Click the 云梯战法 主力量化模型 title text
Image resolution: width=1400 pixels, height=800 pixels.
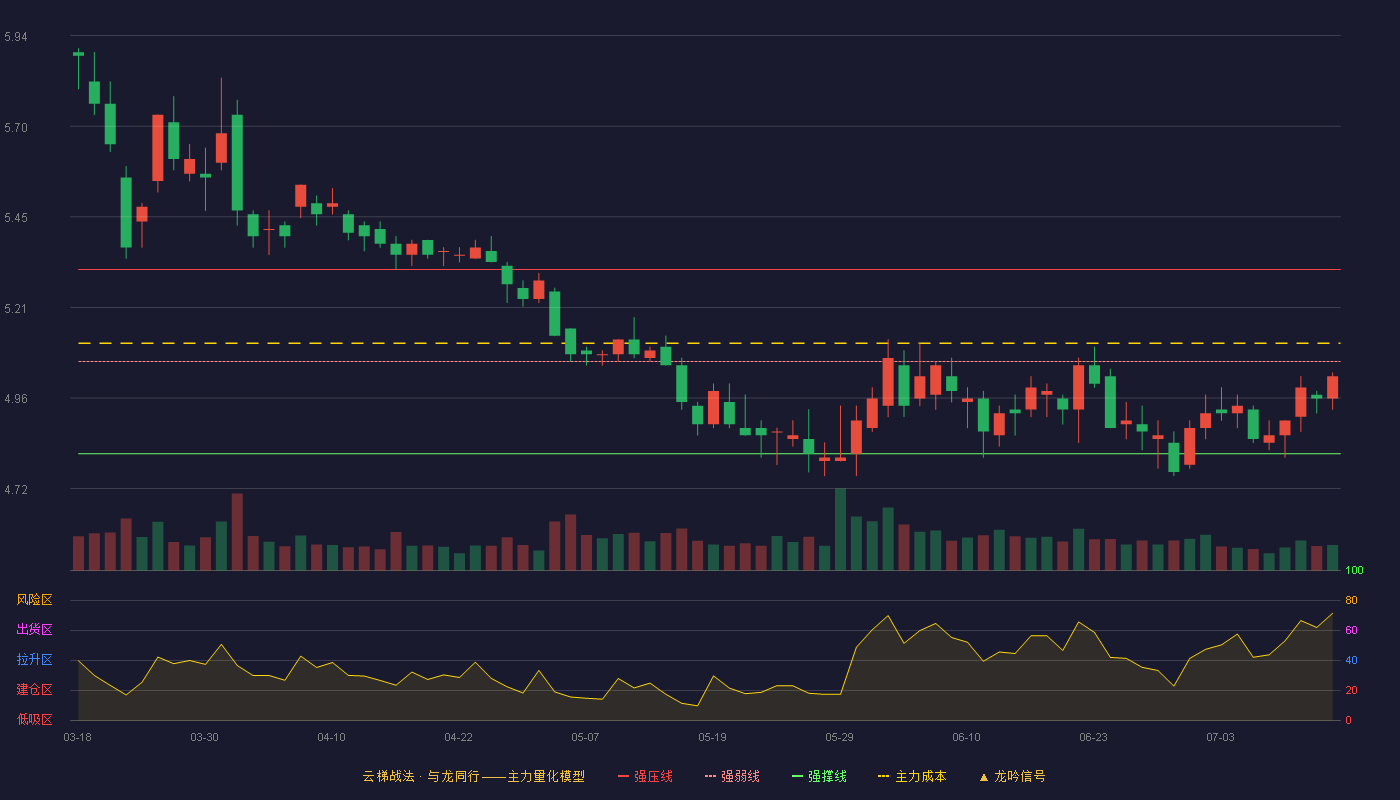pyautogui.click(x=473, y=776)
